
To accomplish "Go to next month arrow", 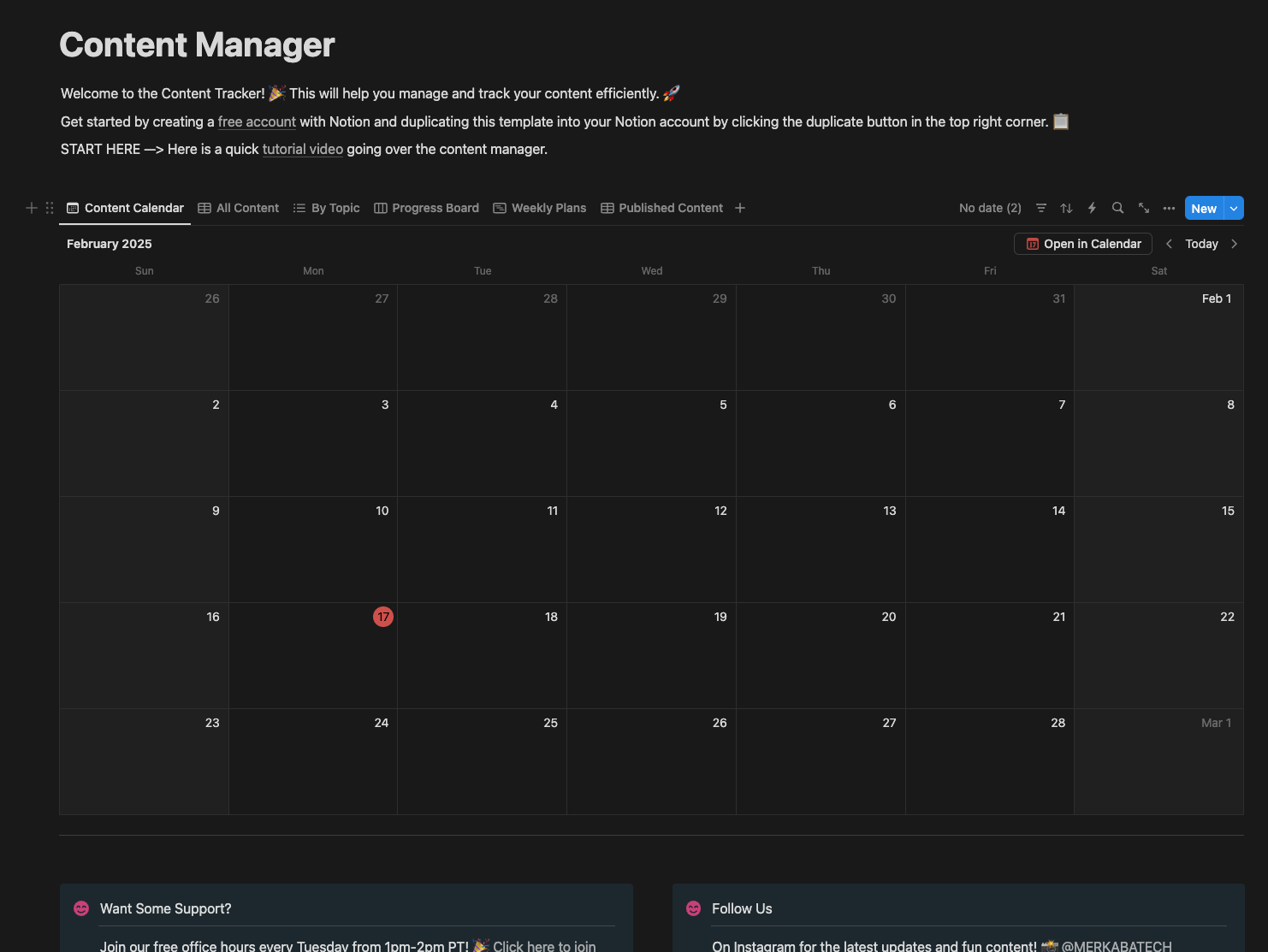I will point(1234,244).
